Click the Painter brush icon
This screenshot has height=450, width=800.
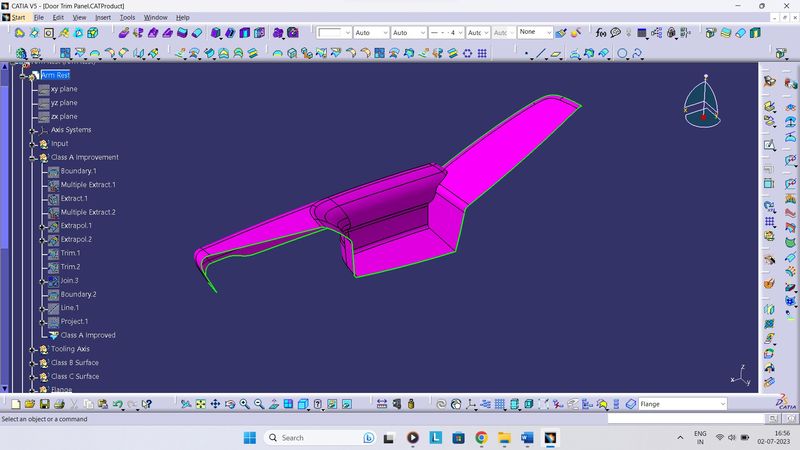pos(561,33)
